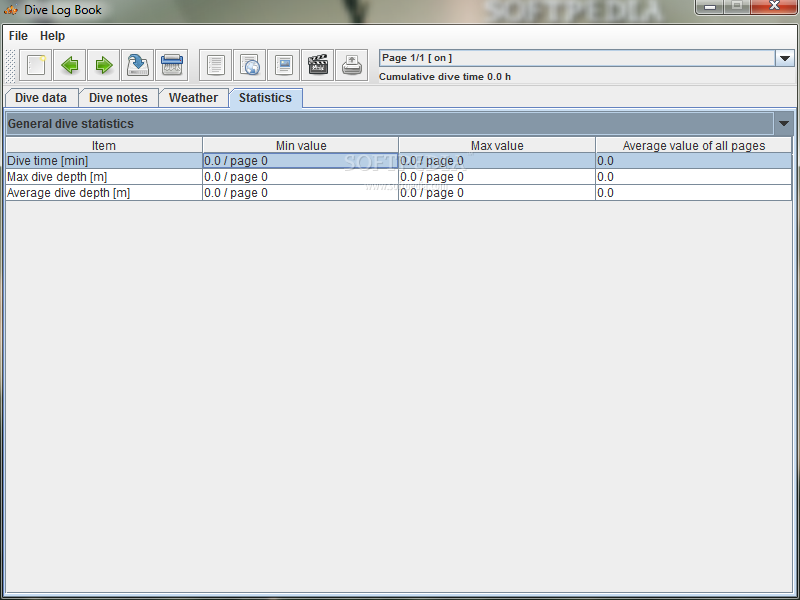The height and width of the screenshot is (600, 800).
Task: Click the Max value column header
Action: pyautogui.click(x=497, y=145)
